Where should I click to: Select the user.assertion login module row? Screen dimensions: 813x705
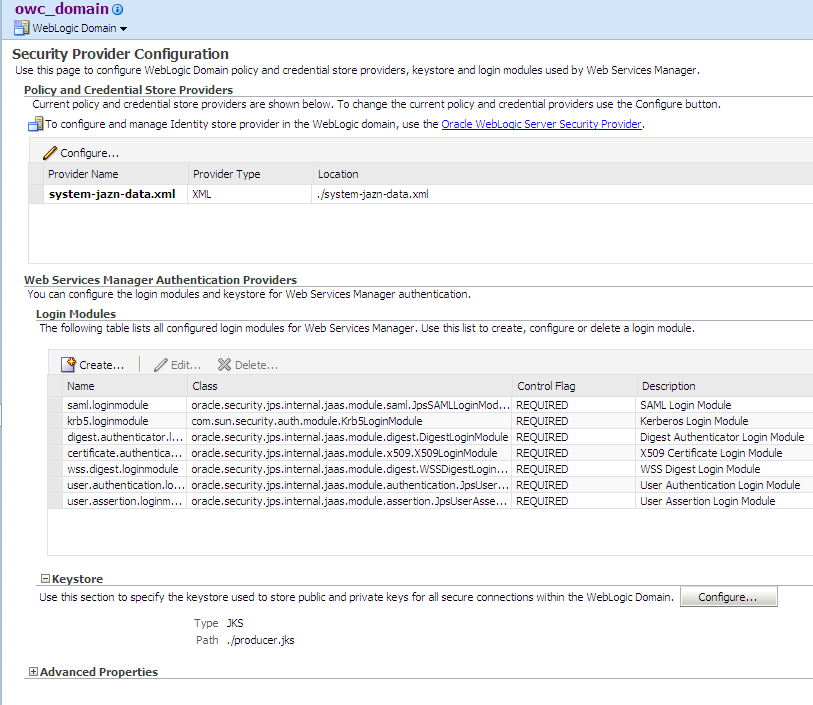430,501
